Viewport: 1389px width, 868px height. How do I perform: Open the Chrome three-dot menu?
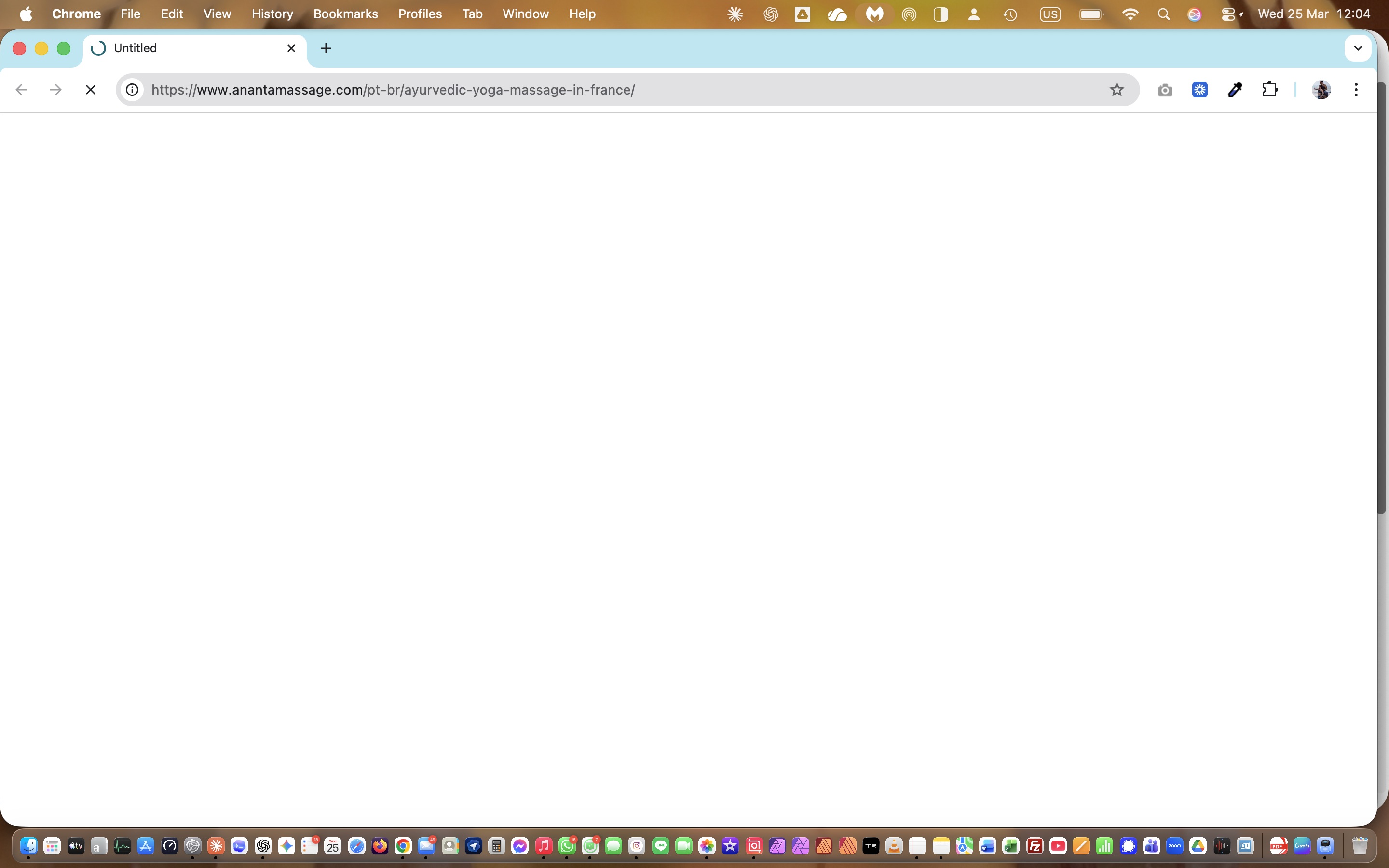pos(1356,90)
